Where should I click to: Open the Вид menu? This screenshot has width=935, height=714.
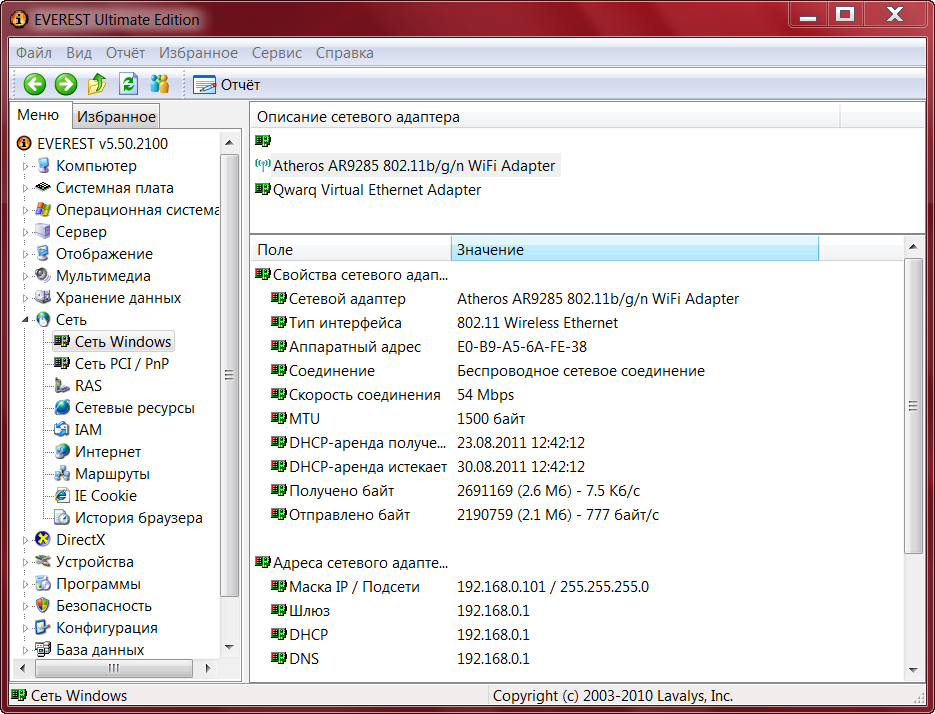(79, 53)
